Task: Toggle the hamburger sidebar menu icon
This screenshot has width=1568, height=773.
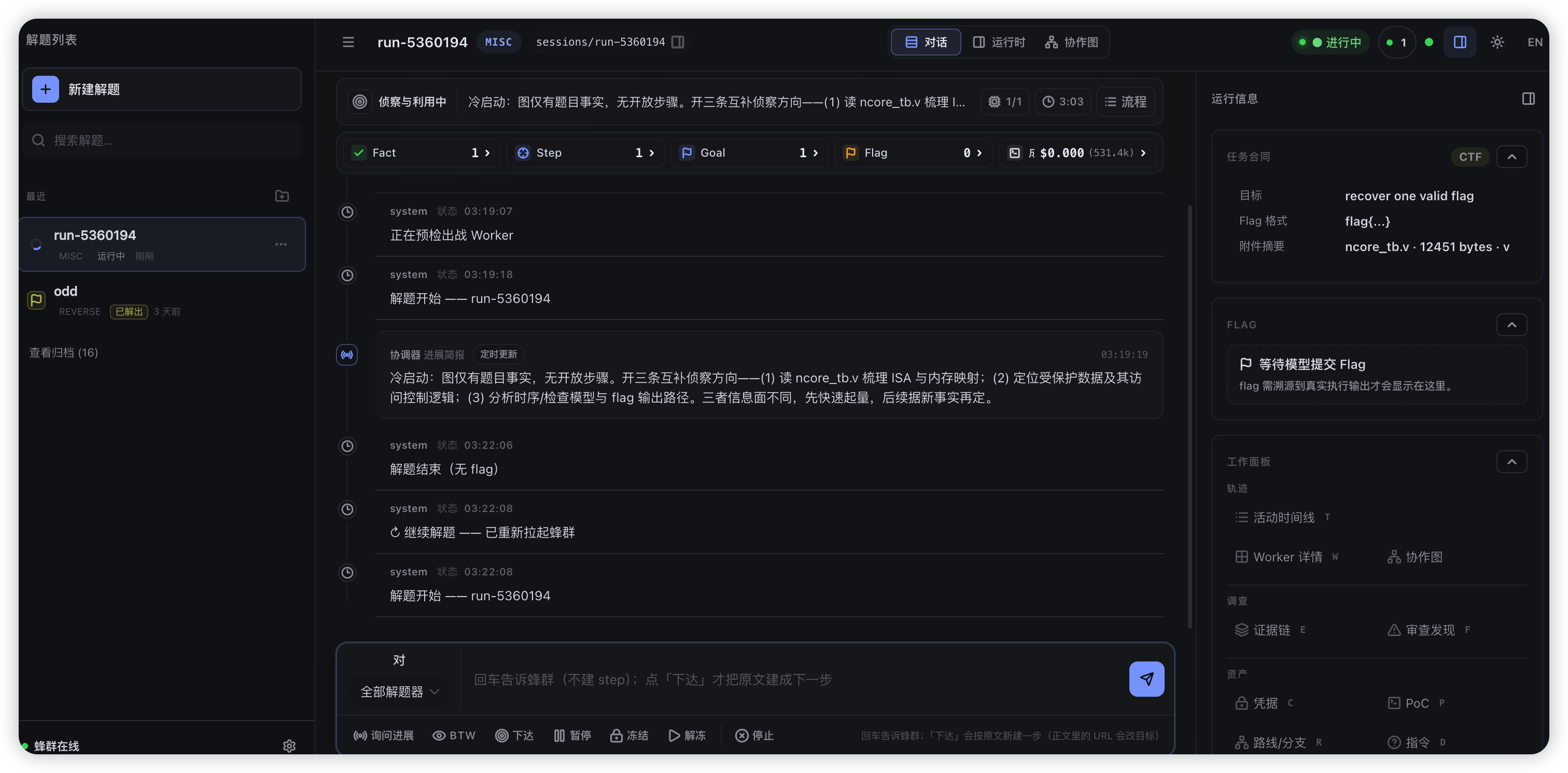Action: click(348, 42)
